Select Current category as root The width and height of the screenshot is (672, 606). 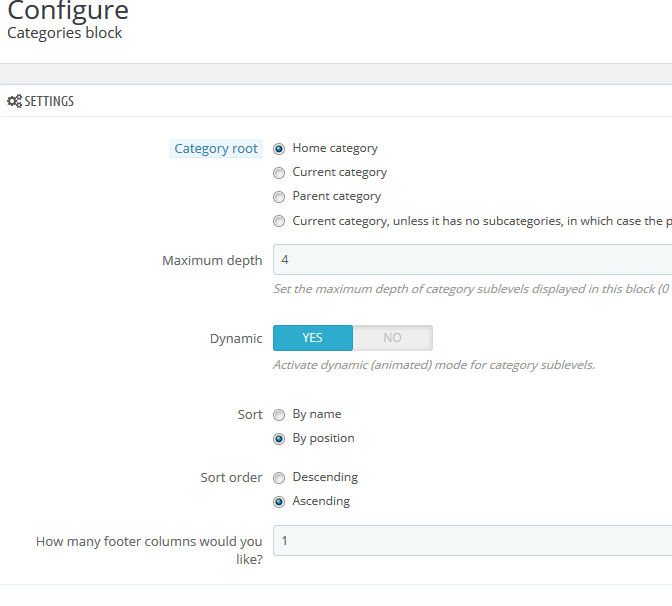279,173
